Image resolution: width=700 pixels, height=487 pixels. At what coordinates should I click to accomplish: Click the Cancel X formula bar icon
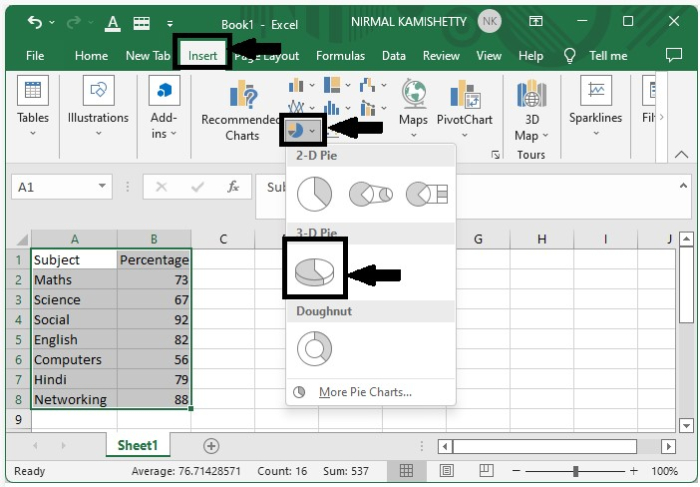click(161, 187)
